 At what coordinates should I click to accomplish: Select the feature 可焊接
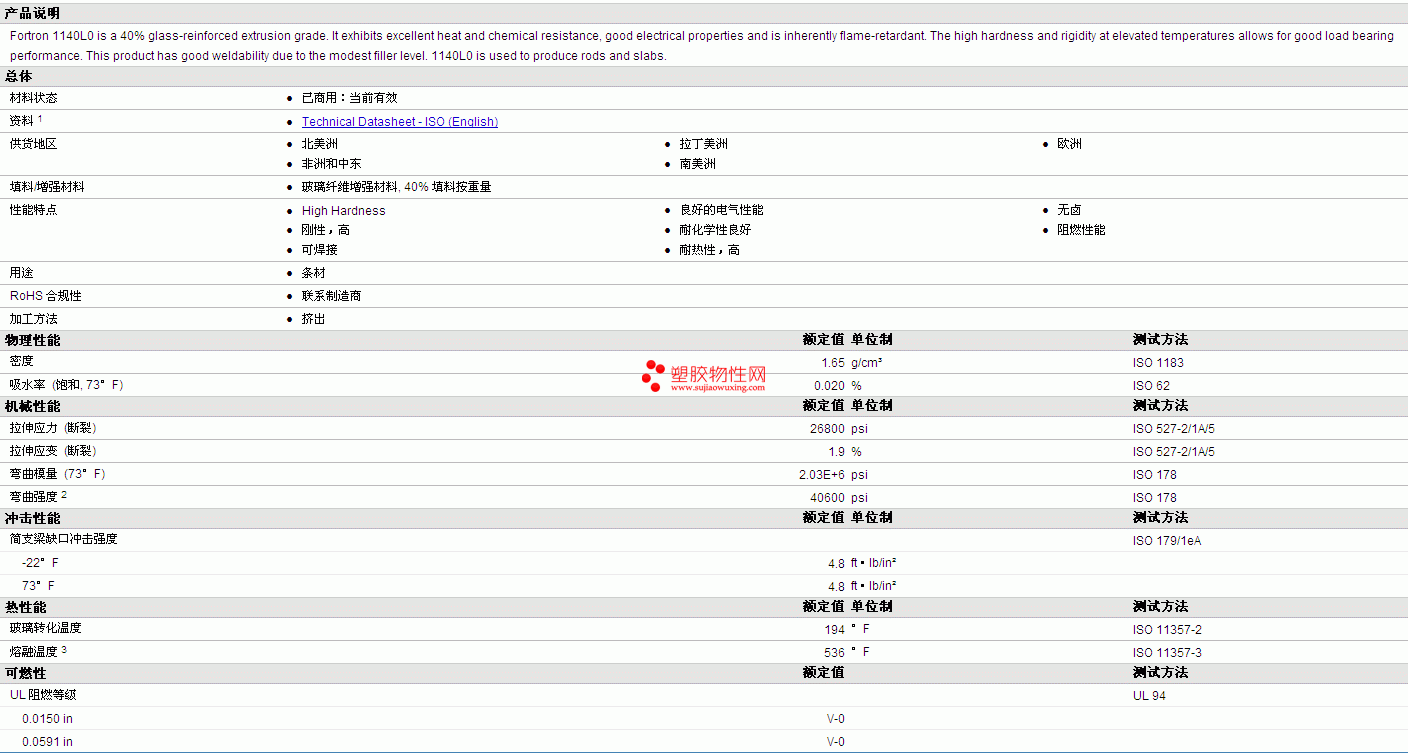click(x=320, y=250)
